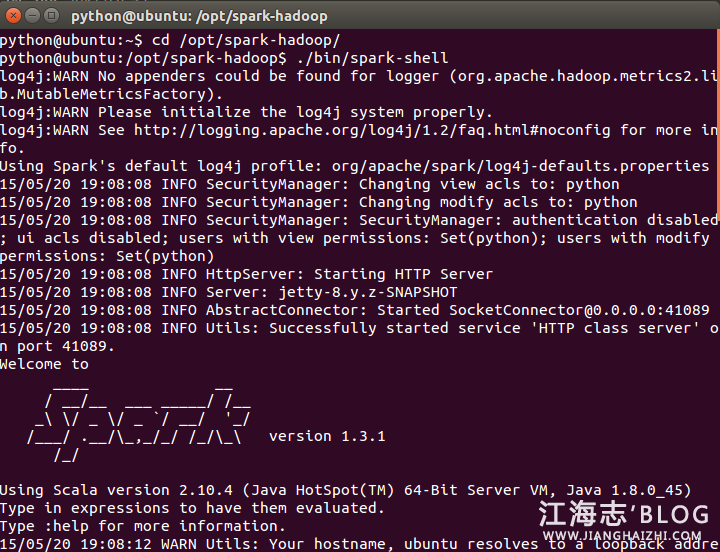
Task: Maximize the terminal window
Action: [x=49, y=16]
